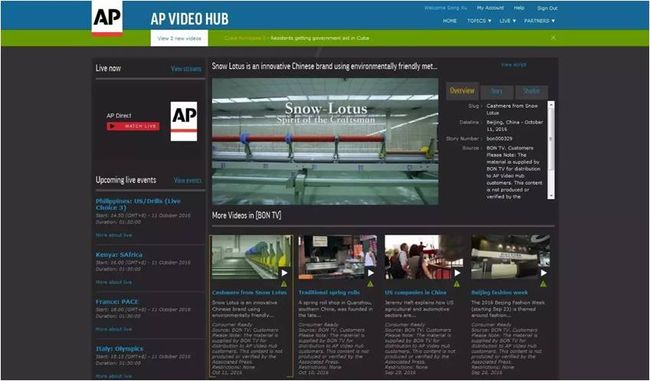
Task: Click the Story Number value in Overview
Action: coord(500,139)
